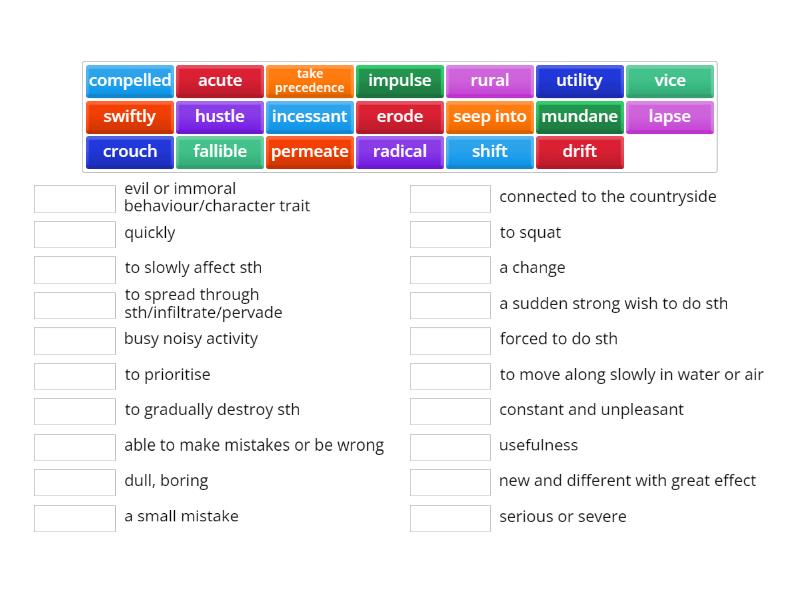
Task: Click the purple 'hustle' tile
Action: point(219,116)
